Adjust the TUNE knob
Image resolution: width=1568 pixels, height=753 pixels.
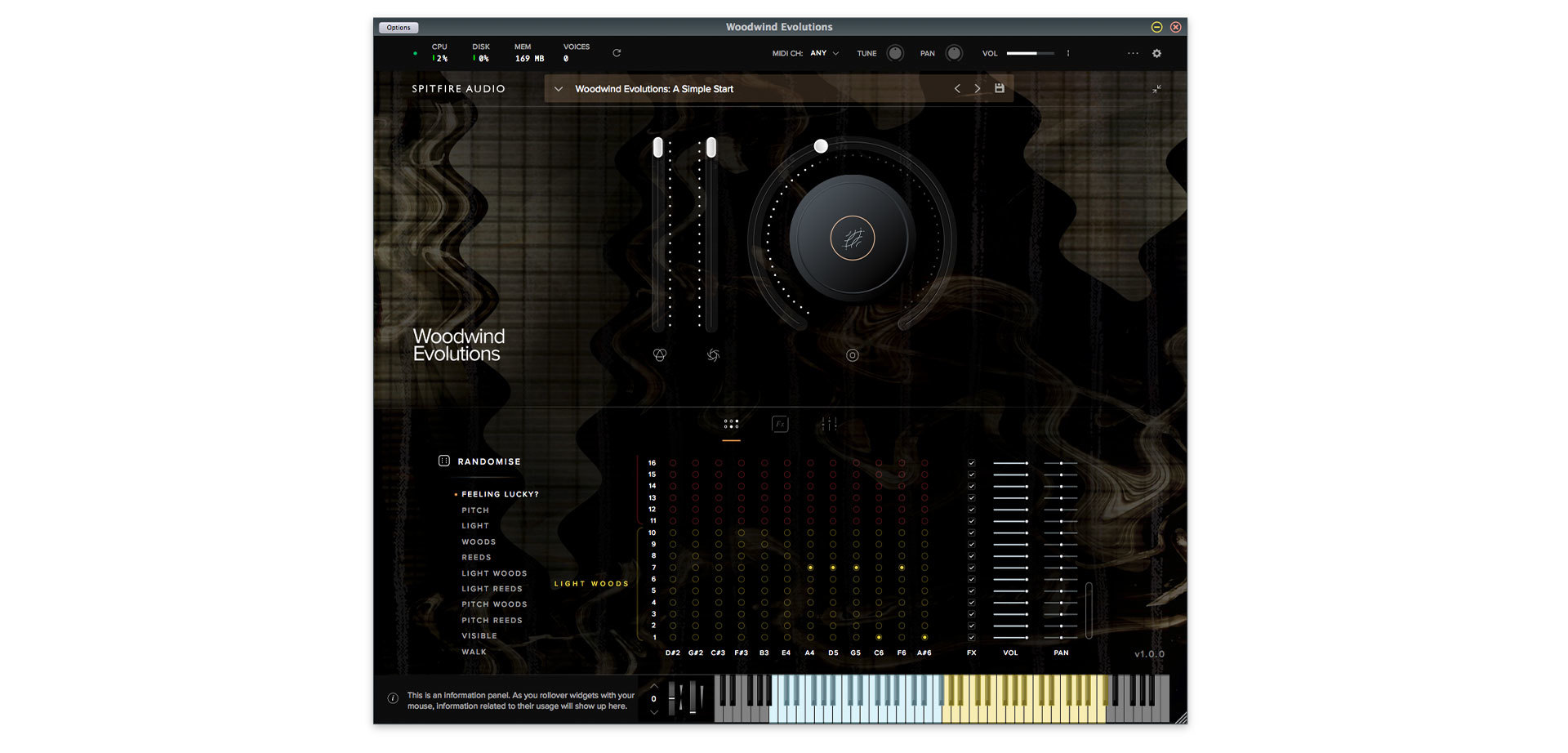pyautogui.click(x=895, y=53)
